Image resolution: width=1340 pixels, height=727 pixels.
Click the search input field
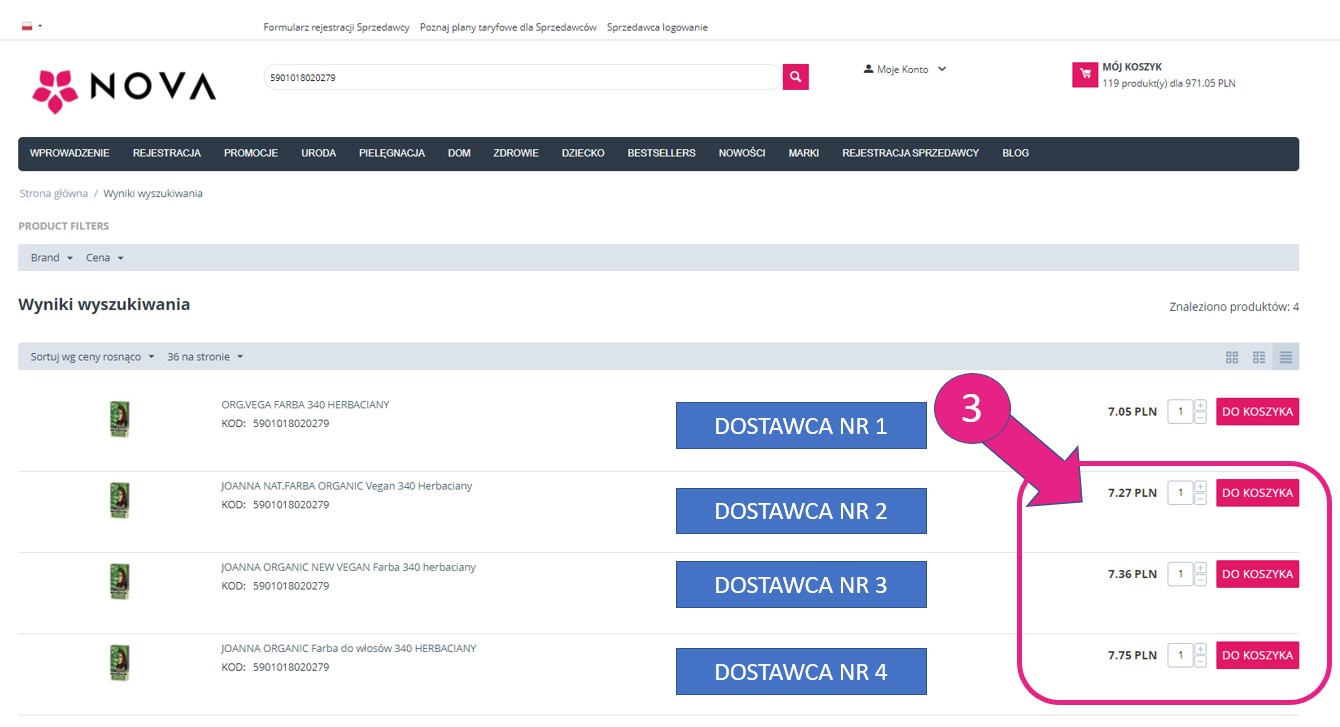[x=520, y=77]
